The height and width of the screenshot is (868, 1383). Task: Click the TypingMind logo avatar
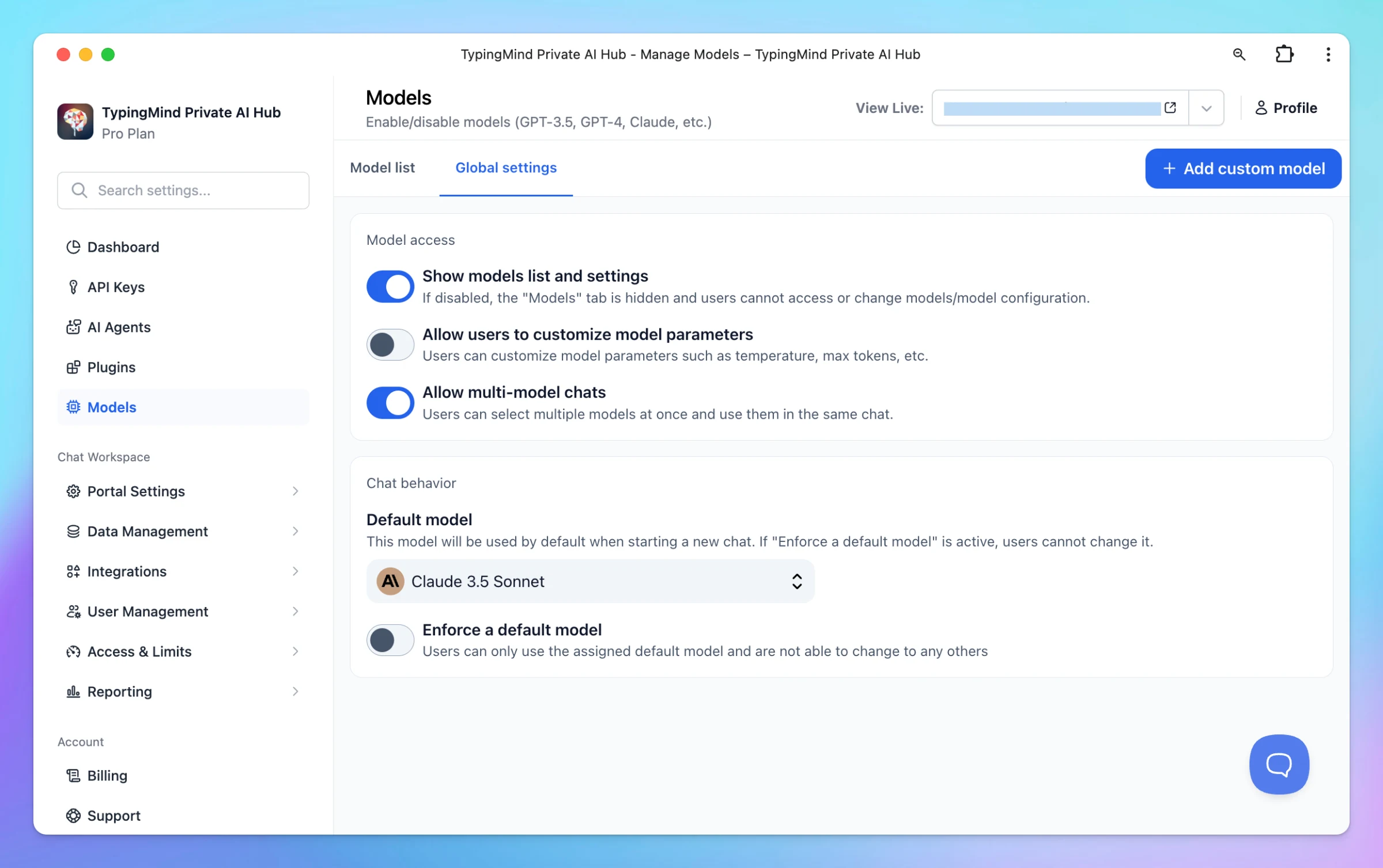[x=75, y=122]
